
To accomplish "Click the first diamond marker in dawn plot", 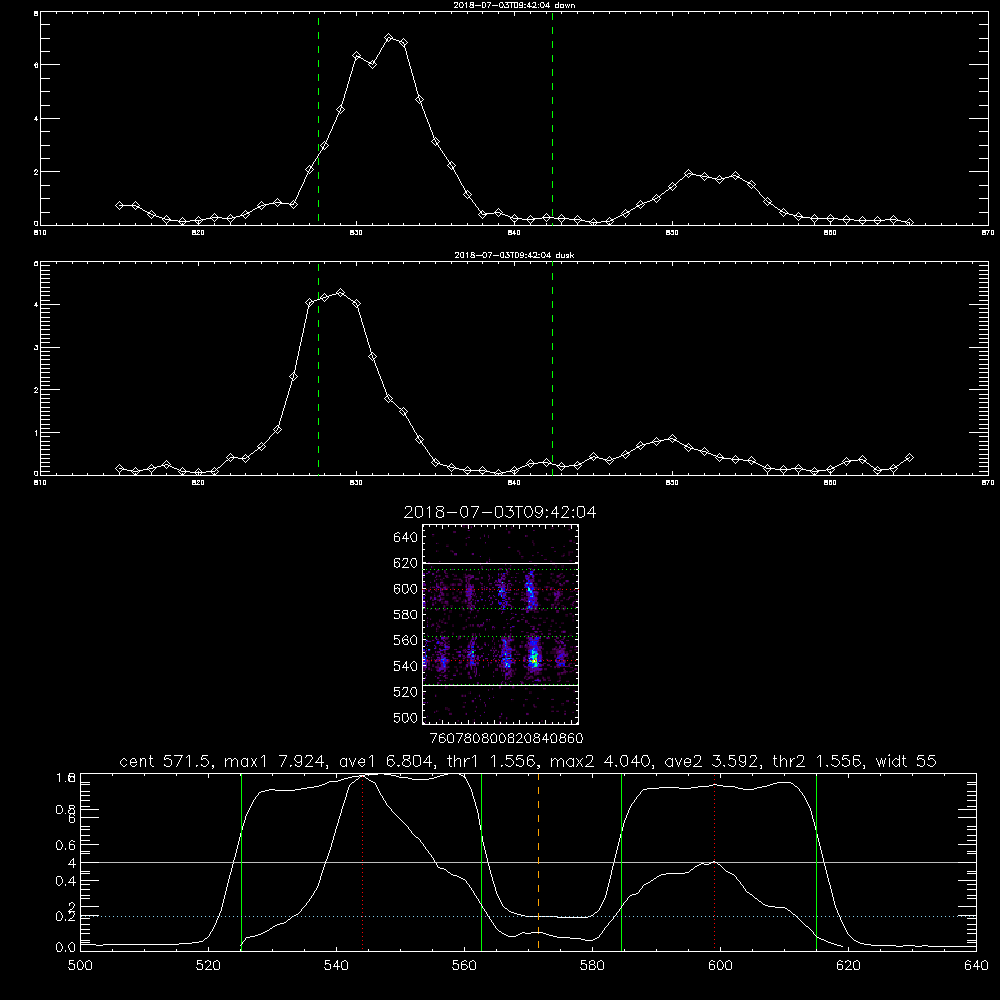I will (119, 205).
